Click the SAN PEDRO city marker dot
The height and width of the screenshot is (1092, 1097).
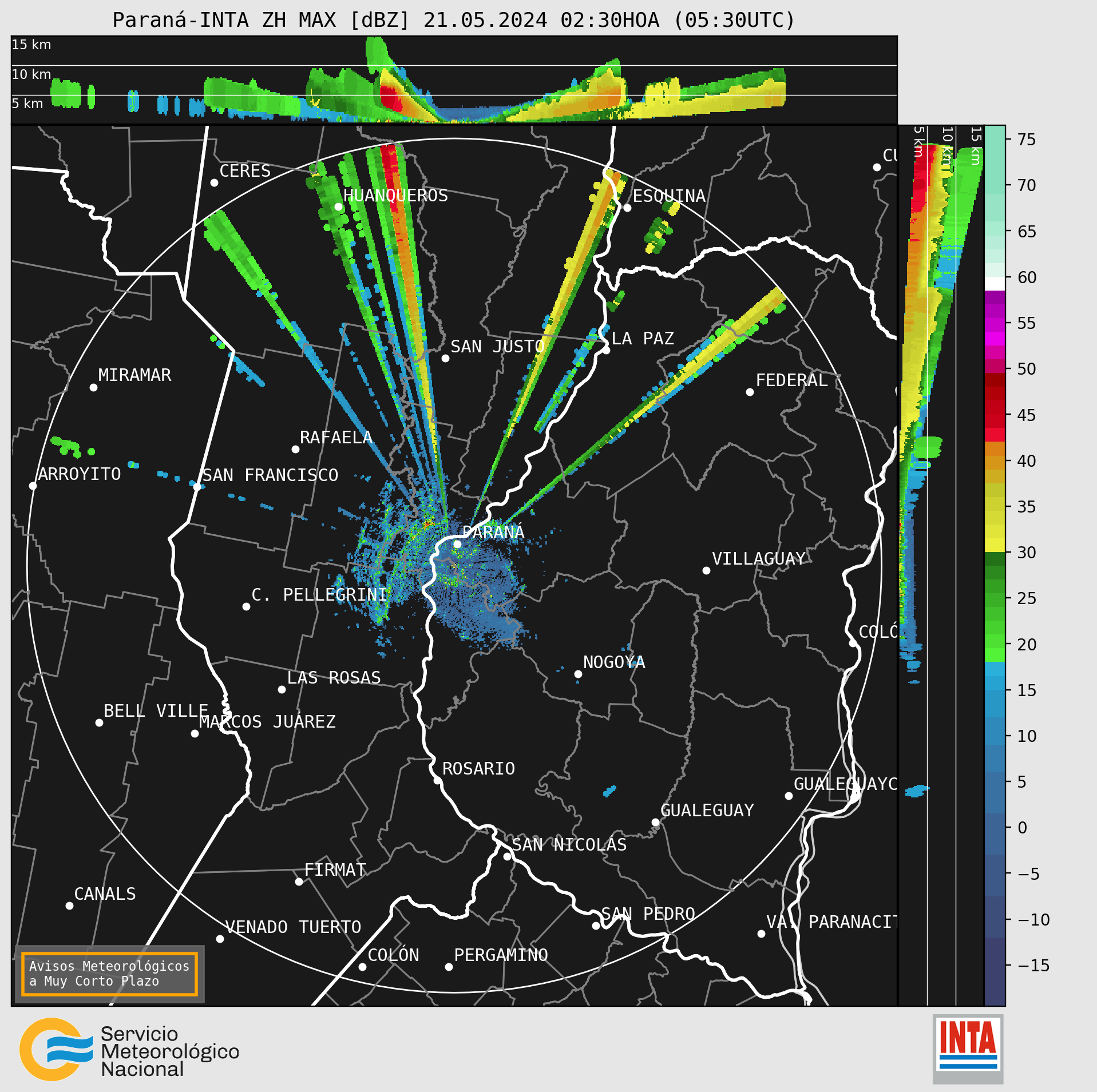(596, 926)
